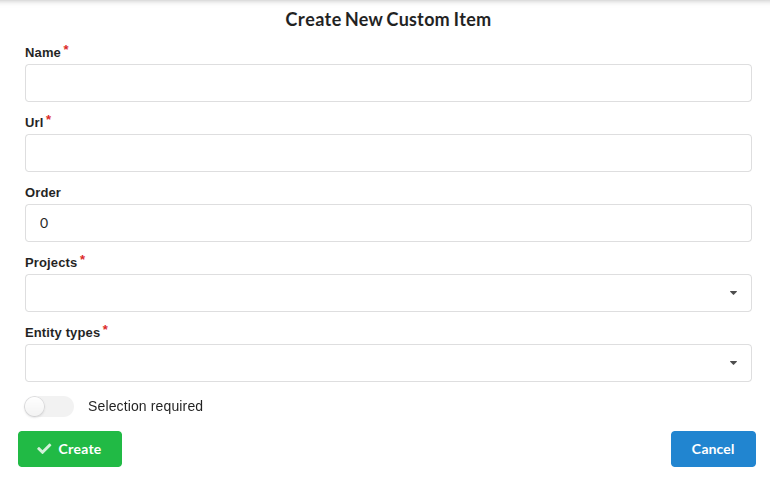Focus the Name text field

point(388,83)
